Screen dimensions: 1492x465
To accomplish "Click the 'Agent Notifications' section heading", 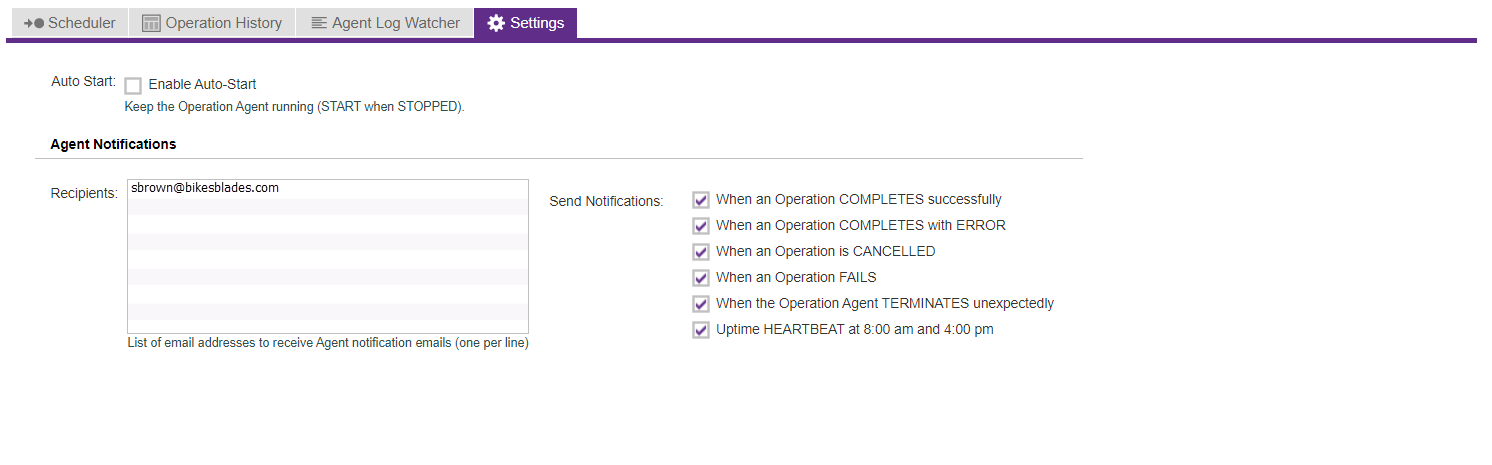I will pyautogui.click(x=113, y=144).
